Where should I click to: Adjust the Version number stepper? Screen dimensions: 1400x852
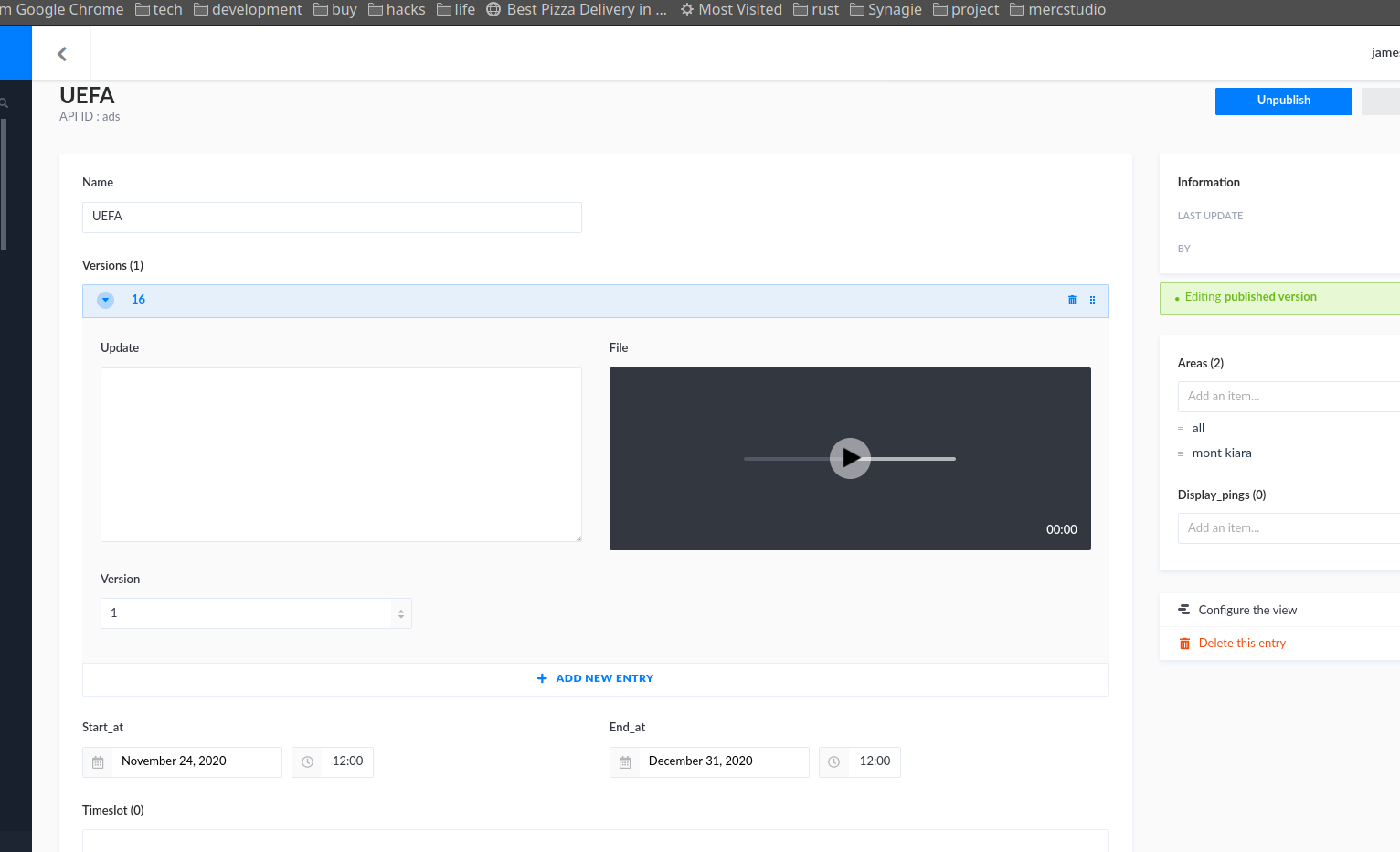click(x=400, y=613)
